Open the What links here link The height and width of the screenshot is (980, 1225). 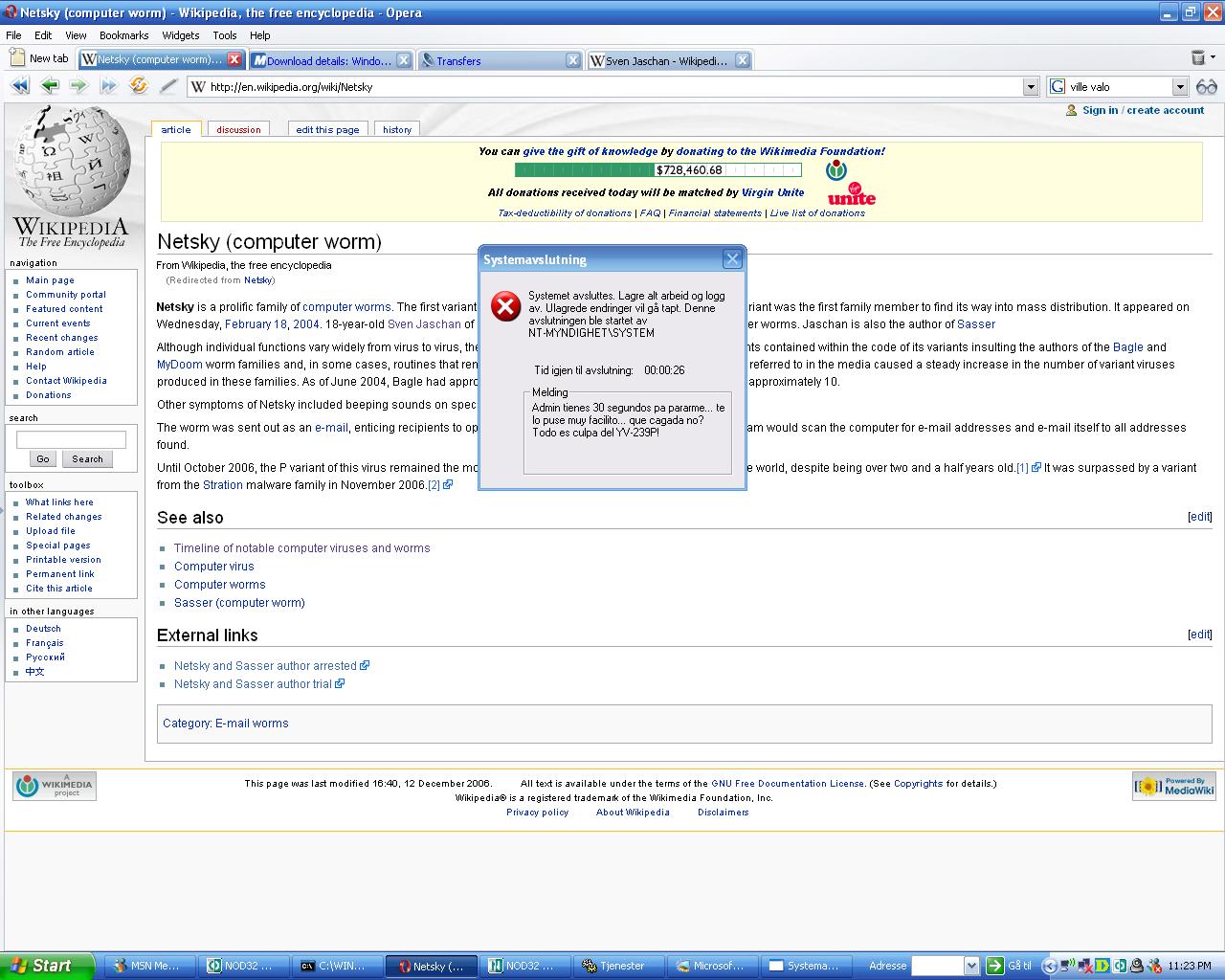[x=59, y=502]
